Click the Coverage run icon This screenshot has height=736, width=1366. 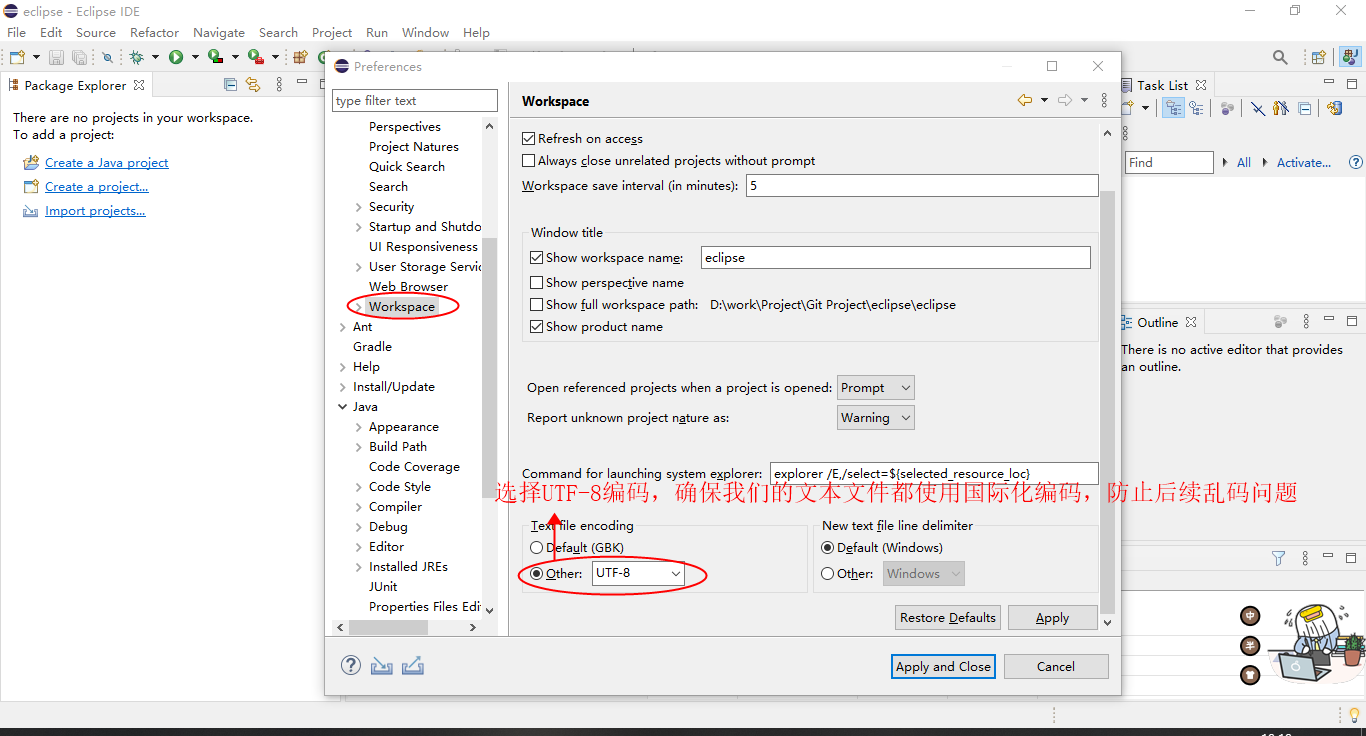click(215, 58)
